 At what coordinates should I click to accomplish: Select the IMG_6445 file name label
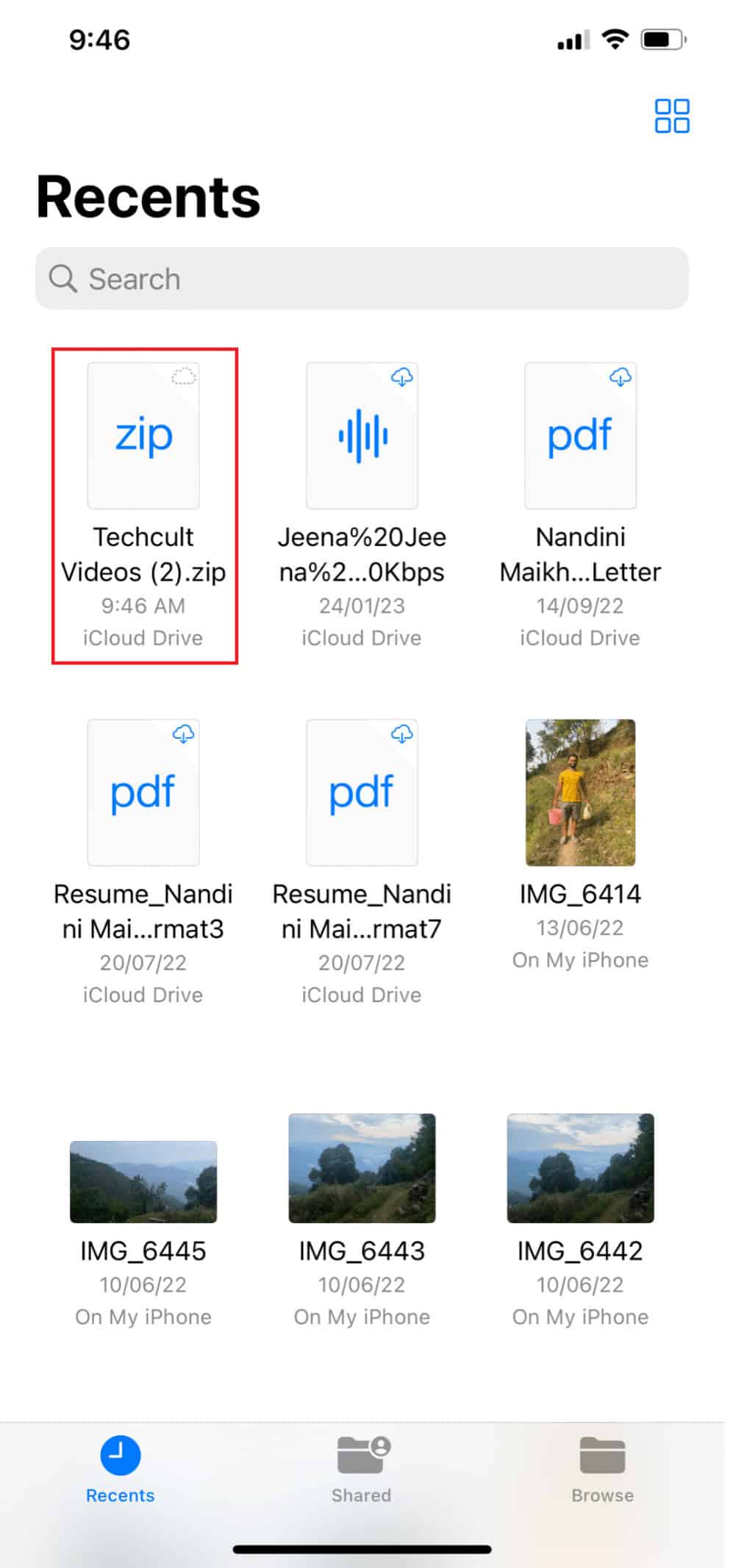tap(143, 1251)
